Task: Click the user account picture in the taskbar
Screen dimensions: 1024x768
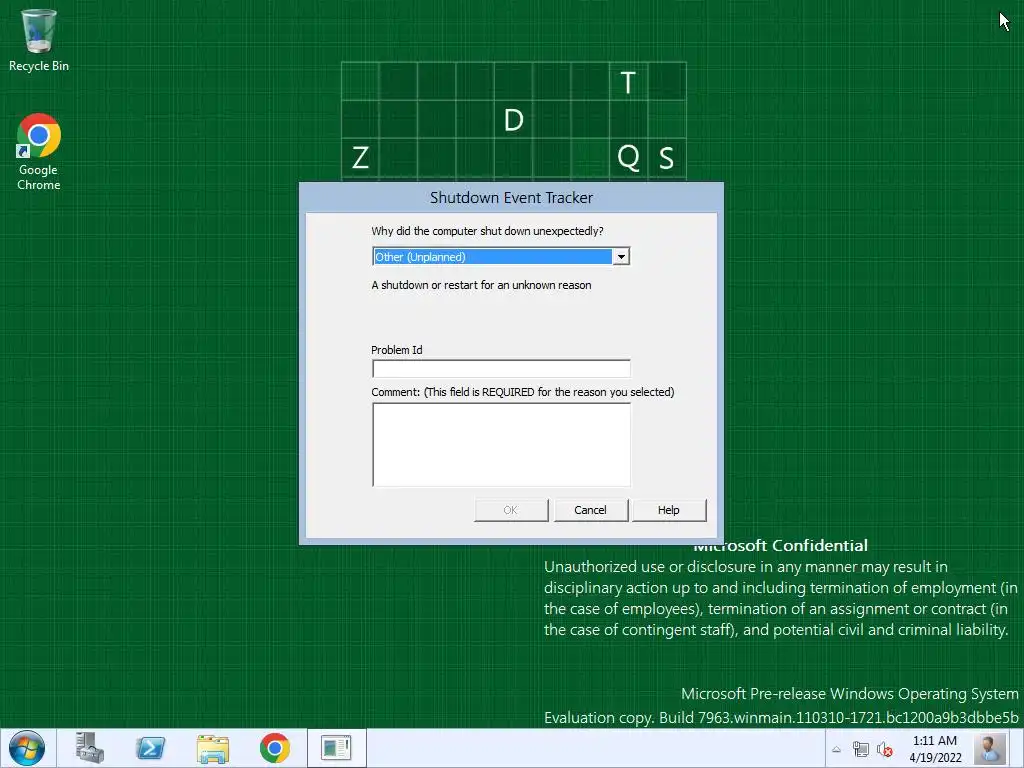Action: point(990,749)
